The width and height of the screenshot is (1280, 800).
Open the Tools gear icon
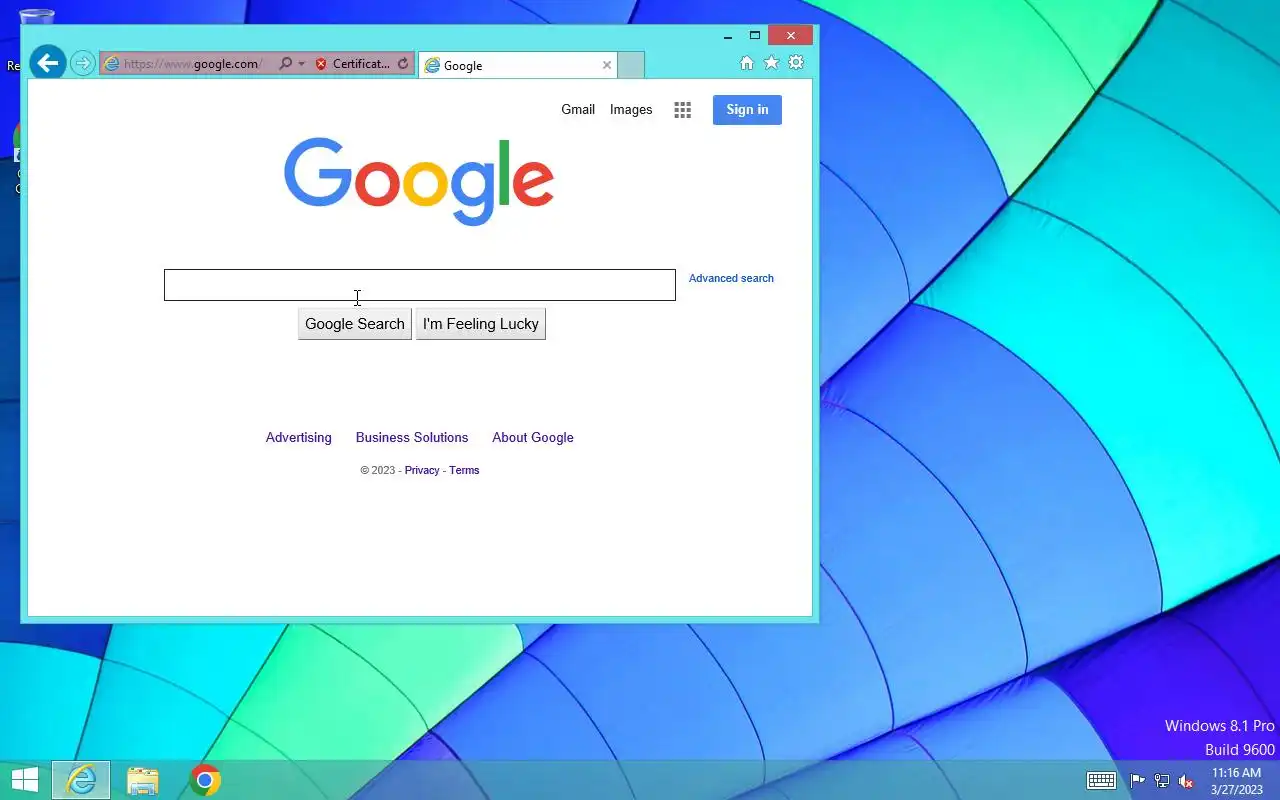pos(796,63)
